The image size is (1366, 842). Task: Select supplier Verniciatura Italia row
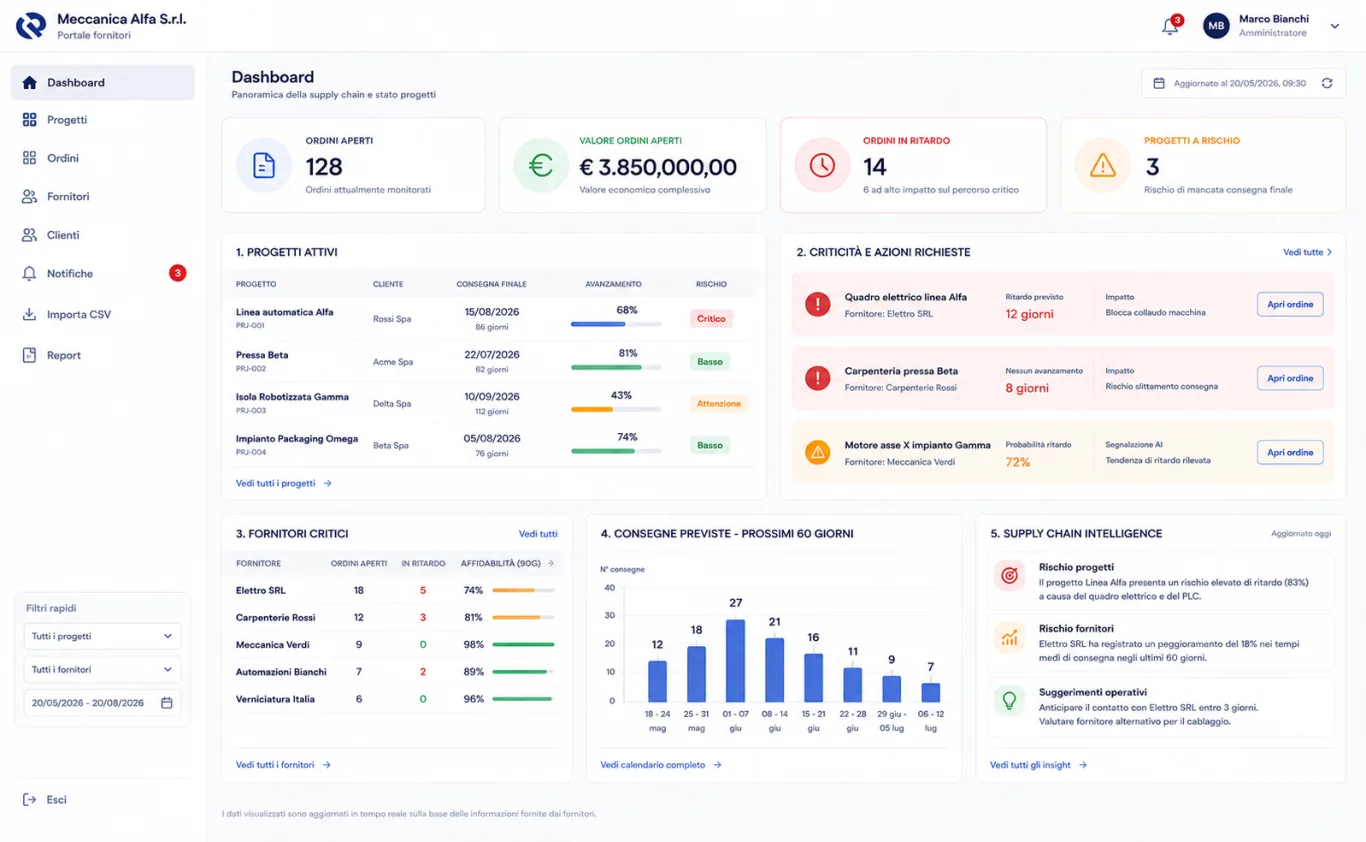[x=396, y=699]
